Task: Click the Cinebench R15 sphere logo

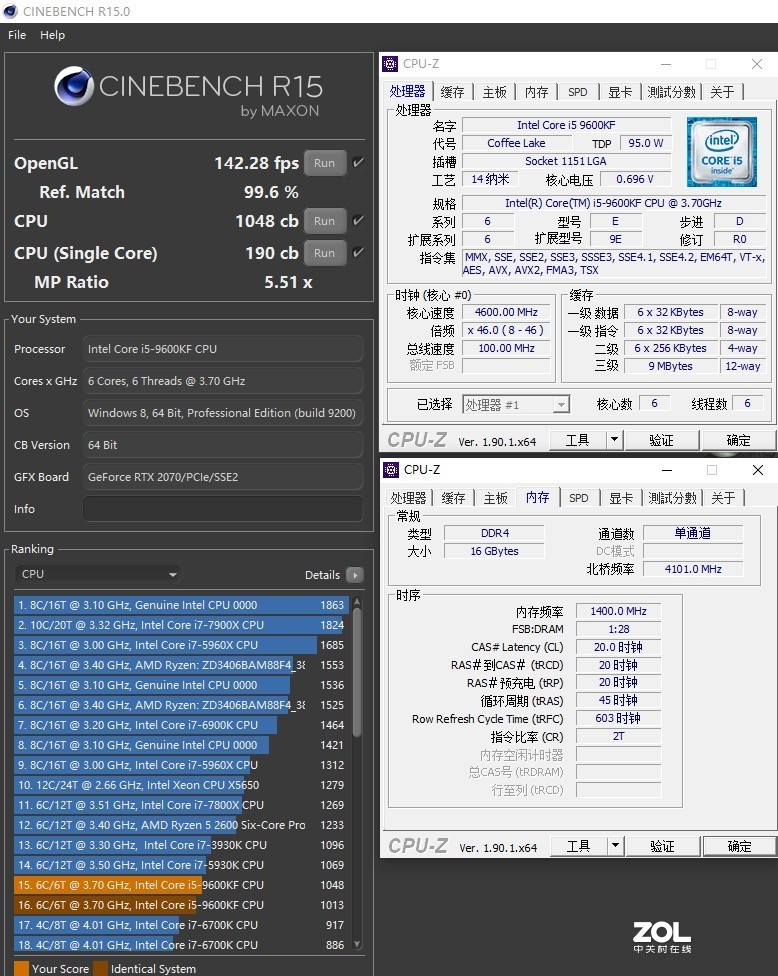Action: point(73,86)
